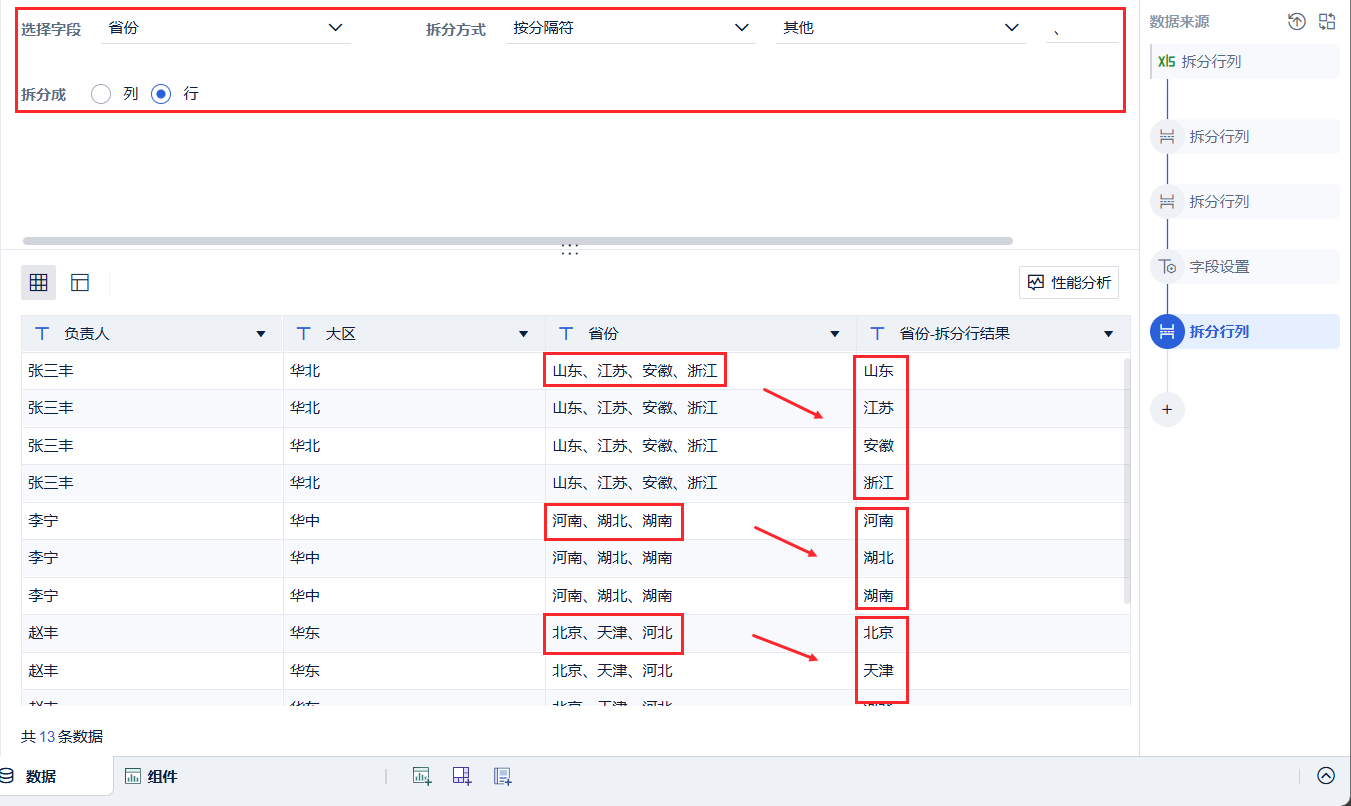Open the 负责人 column header dropdown arrow
1351x806 pixels.
coord(261,334)
